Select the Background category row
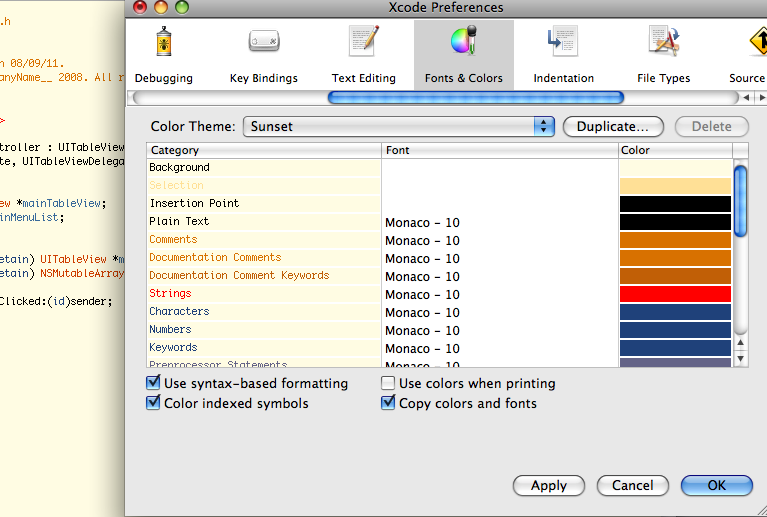 (x=264, y=168)
